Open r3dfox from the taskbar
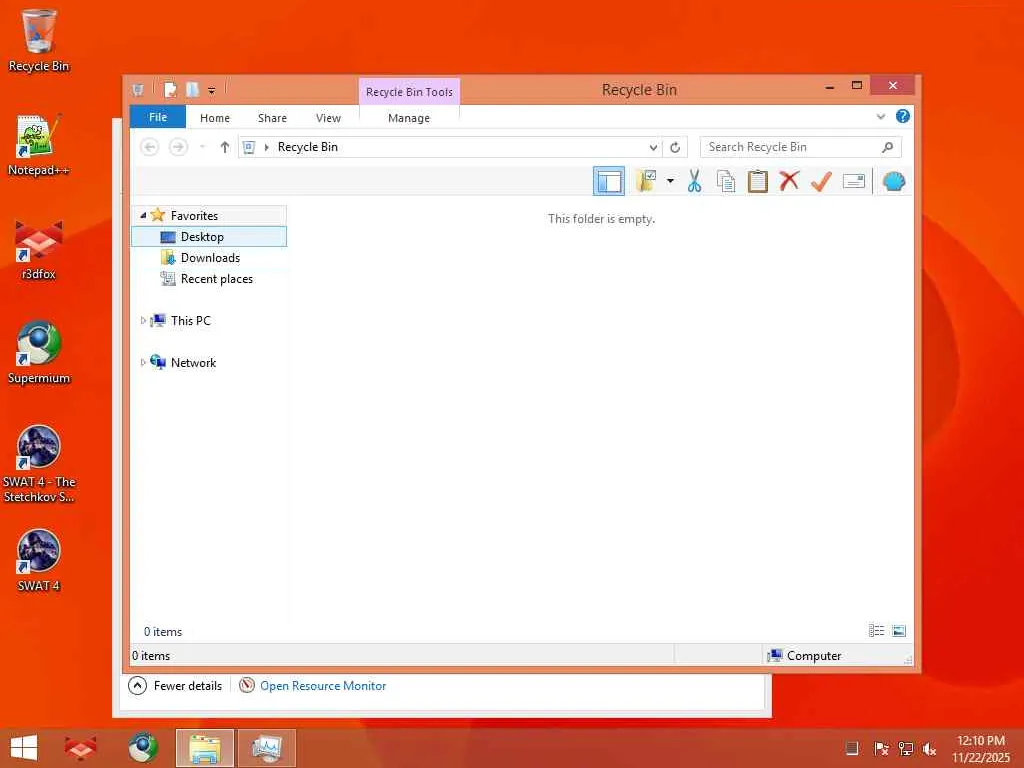The image size is (1024, 768). [x=81, y=748]
